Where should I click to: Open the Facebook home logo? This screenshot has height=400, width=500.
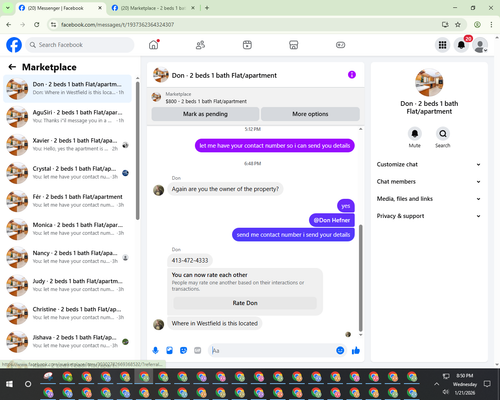pyautogui.click(x=14, y=45)
